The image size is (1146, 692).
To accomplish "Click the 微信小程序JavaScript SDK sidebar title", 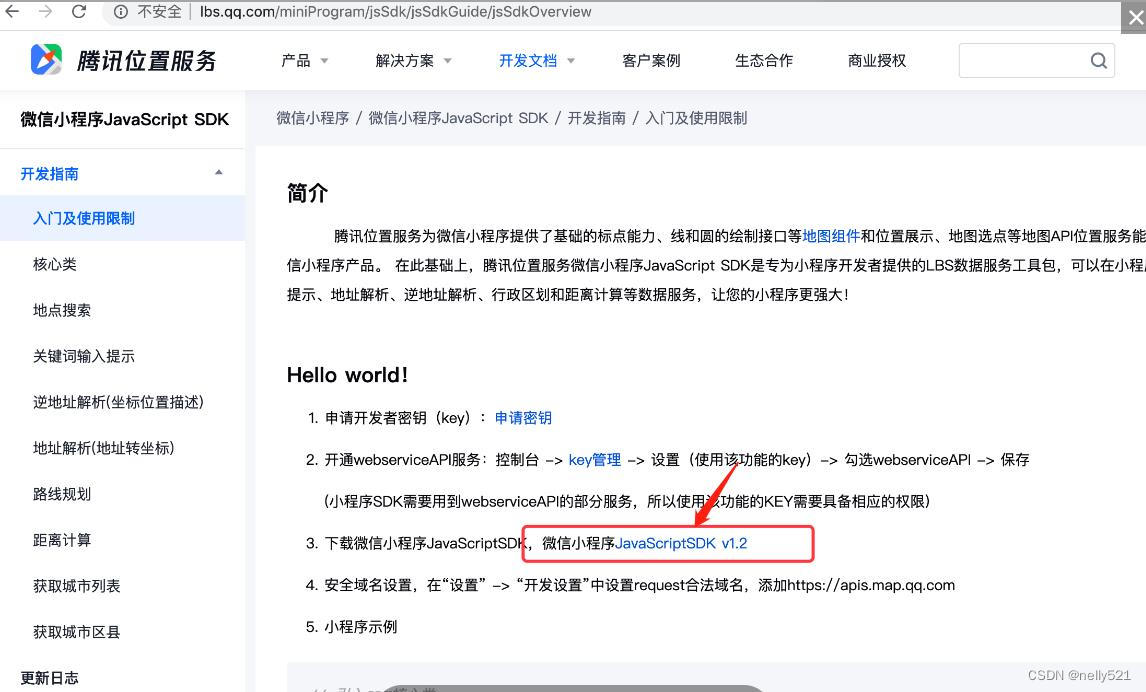I will click(x=125, y=119).
